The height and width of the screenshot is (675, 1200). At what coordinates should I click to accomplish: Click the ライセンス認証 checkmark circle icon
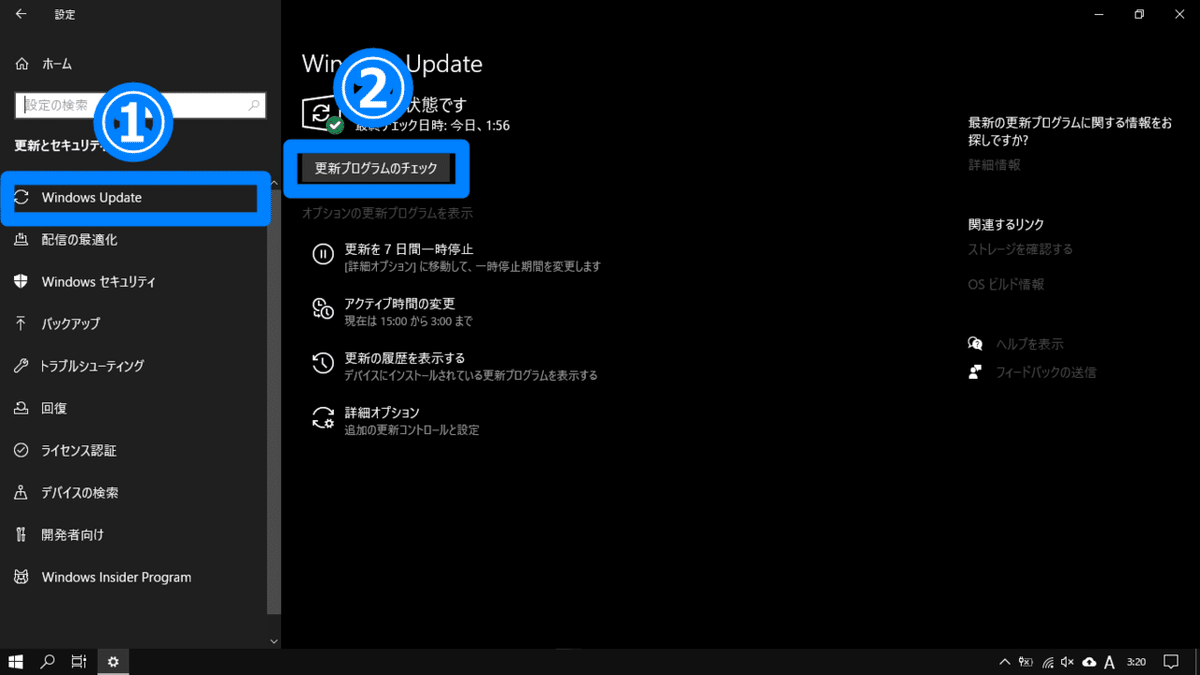click(21, 450)
